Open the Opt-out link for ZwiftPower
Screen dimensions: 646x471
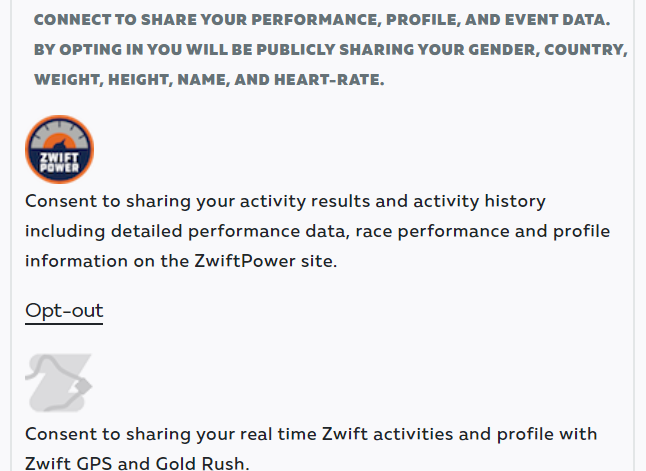click(x=64, y=311)
